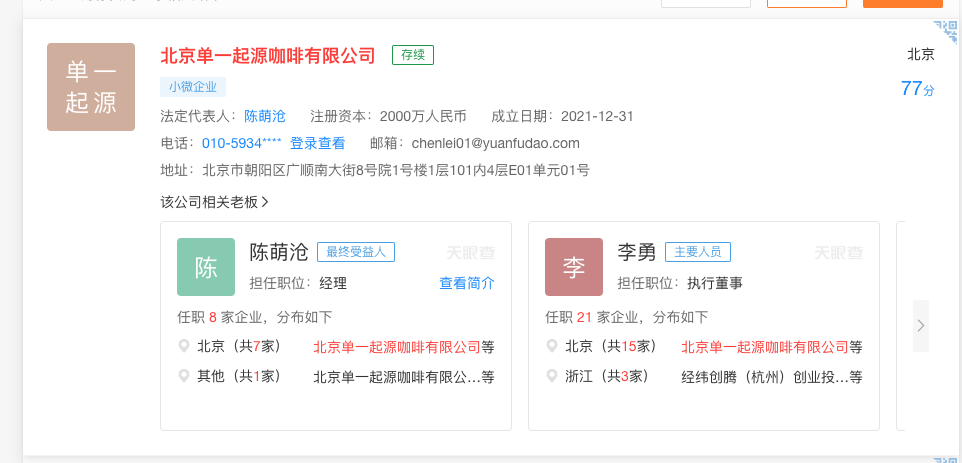
Task: Open legal representative 陈萌沧 link
Action: tap(265, 117)
